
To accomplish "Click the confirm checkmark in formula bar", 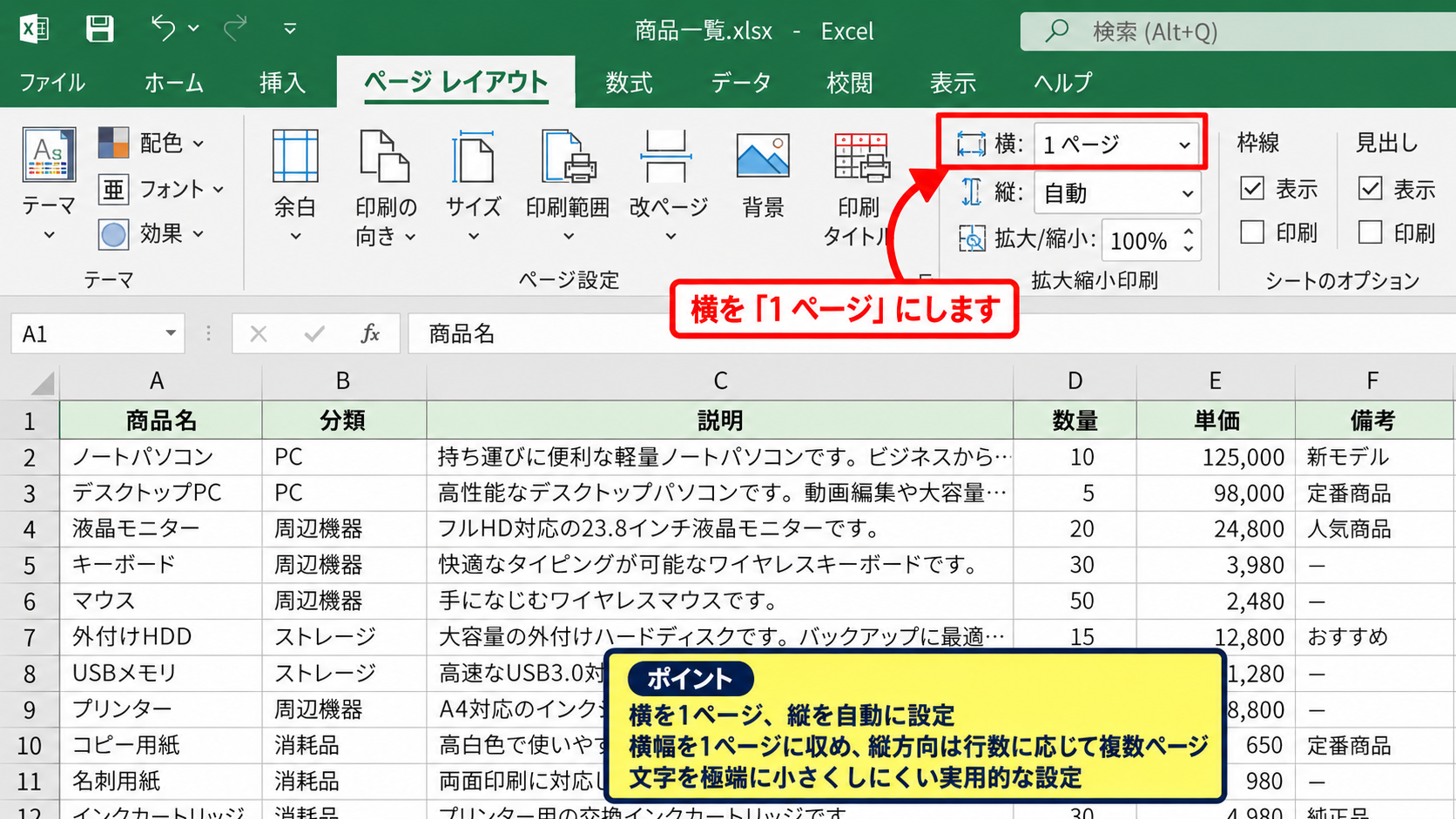I will pyautogui.click(x=314, y=333).
